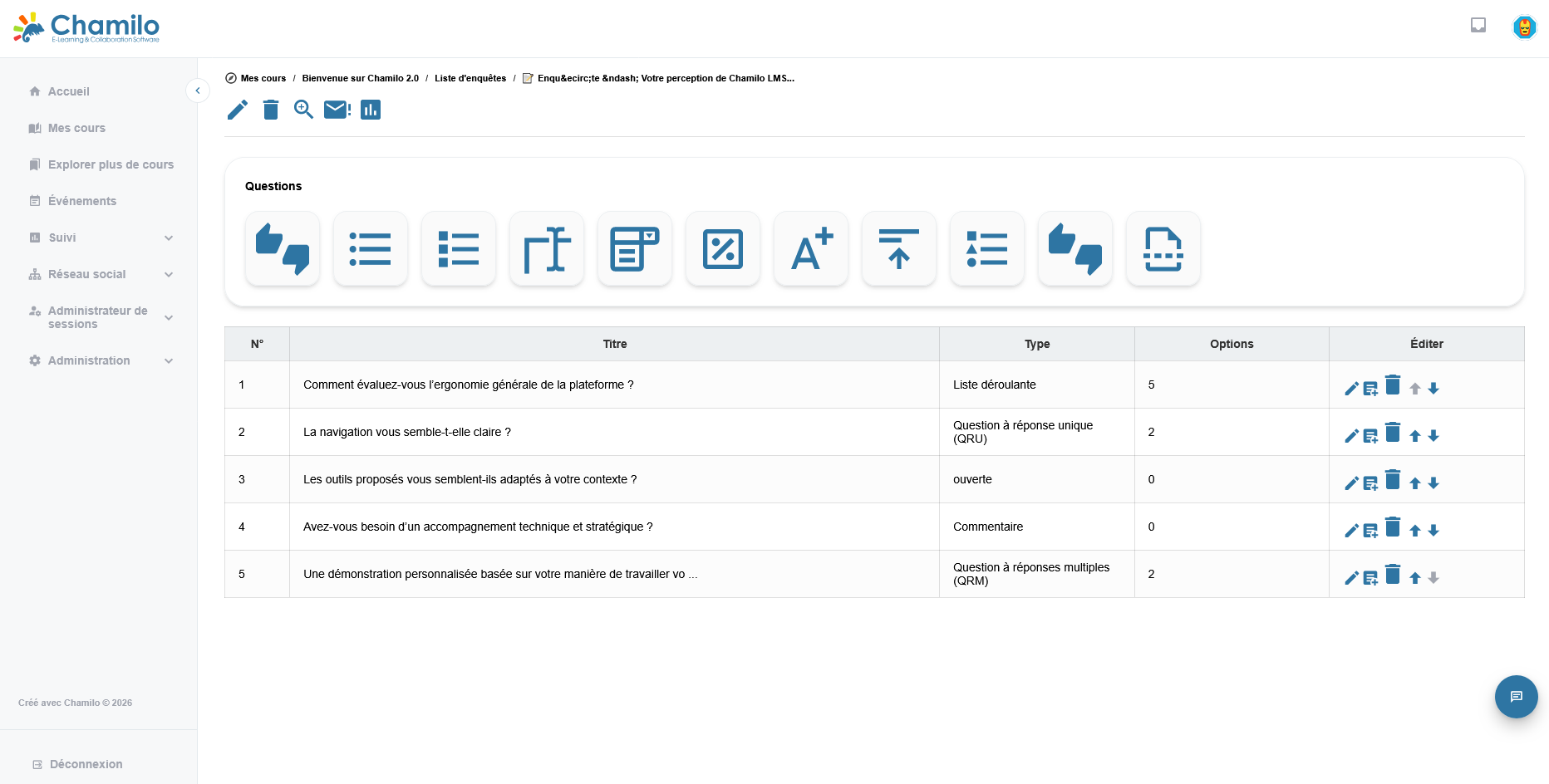Add an open question with the A+ icon
The width and height of the screenshot is (1549, 784).
point(810,248)
